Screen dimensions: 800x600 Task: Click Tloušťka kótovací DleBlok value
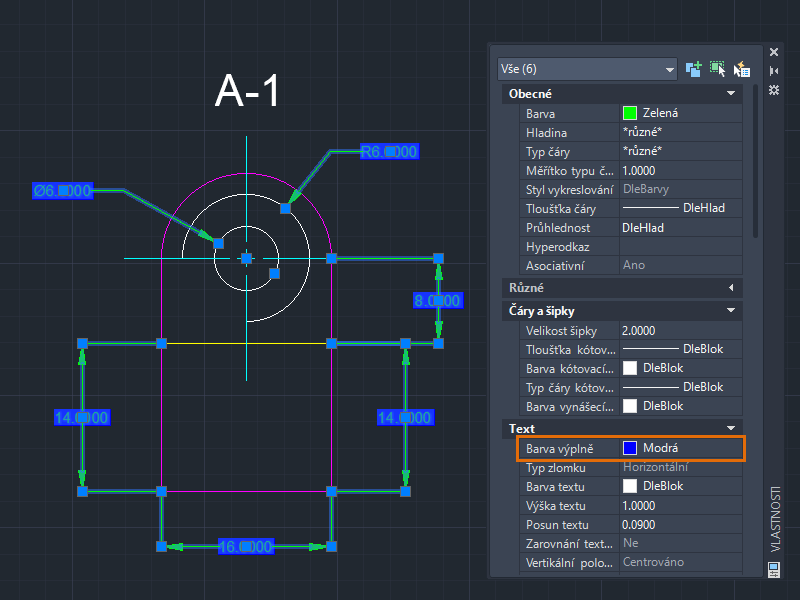681,349
